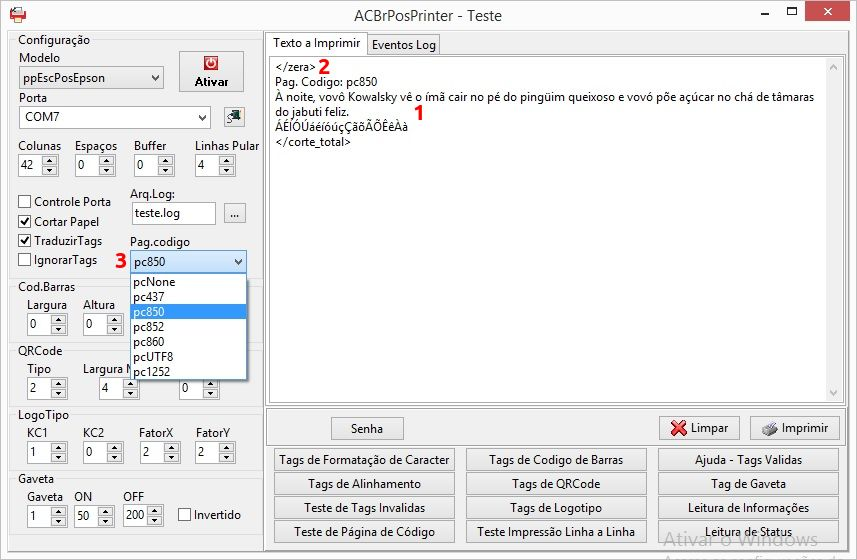
Task: Open Ajuda - Tags Validas
Action: point(748,459)
